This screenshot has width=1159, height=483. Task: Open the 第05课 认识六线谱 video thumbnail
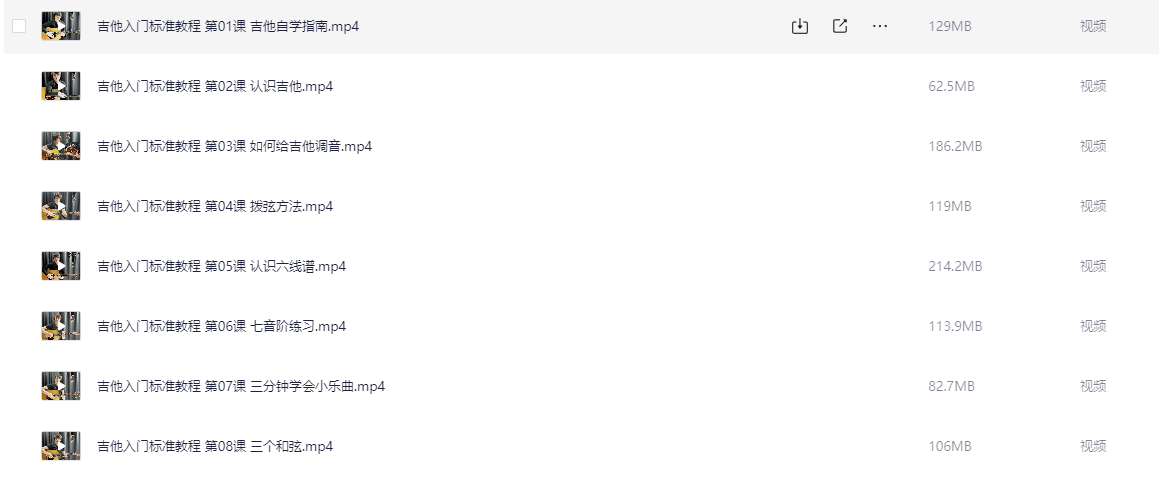tap(61, 266)
